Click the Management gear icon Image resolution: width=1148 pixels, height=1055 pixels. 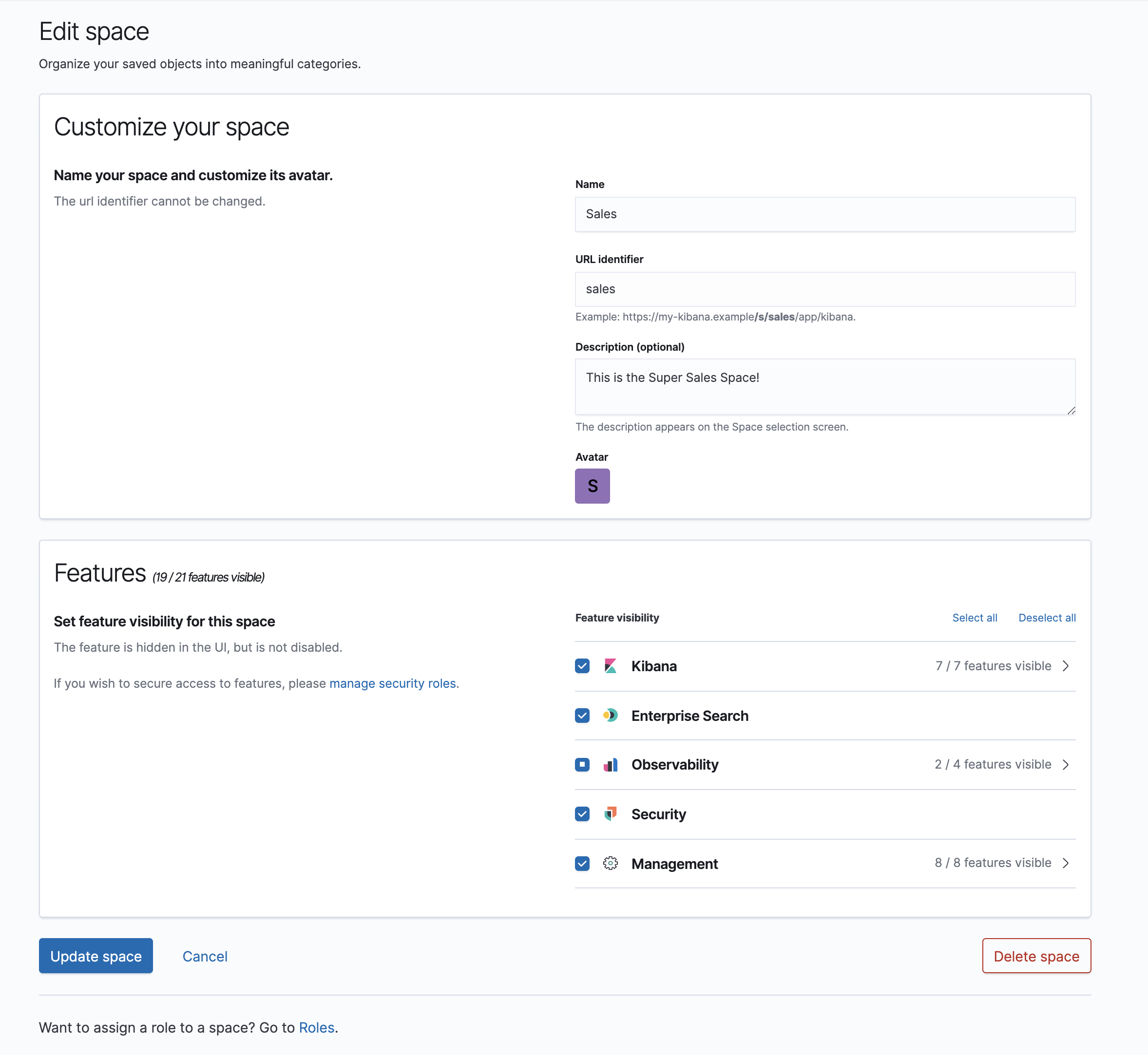[x=610, y=863]
